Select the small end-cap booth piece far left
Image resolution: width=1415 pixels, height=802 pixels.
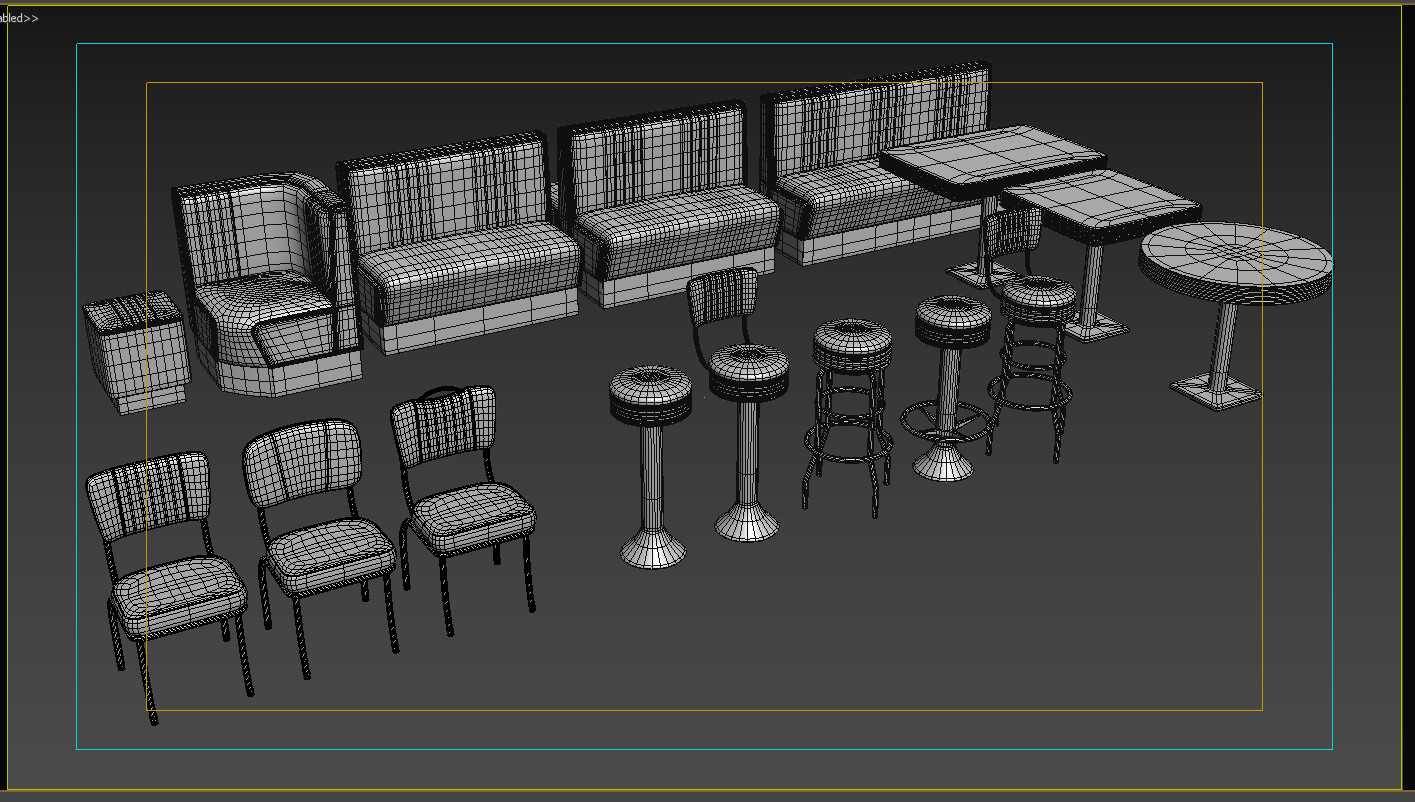[x=140, y=350]
